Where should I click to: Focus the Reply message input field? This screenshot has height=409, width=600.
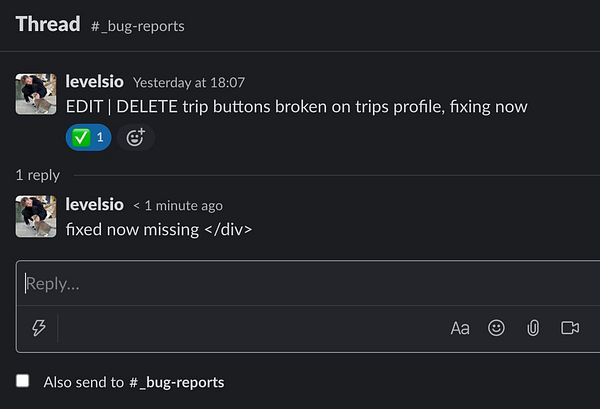click(300, 284)
